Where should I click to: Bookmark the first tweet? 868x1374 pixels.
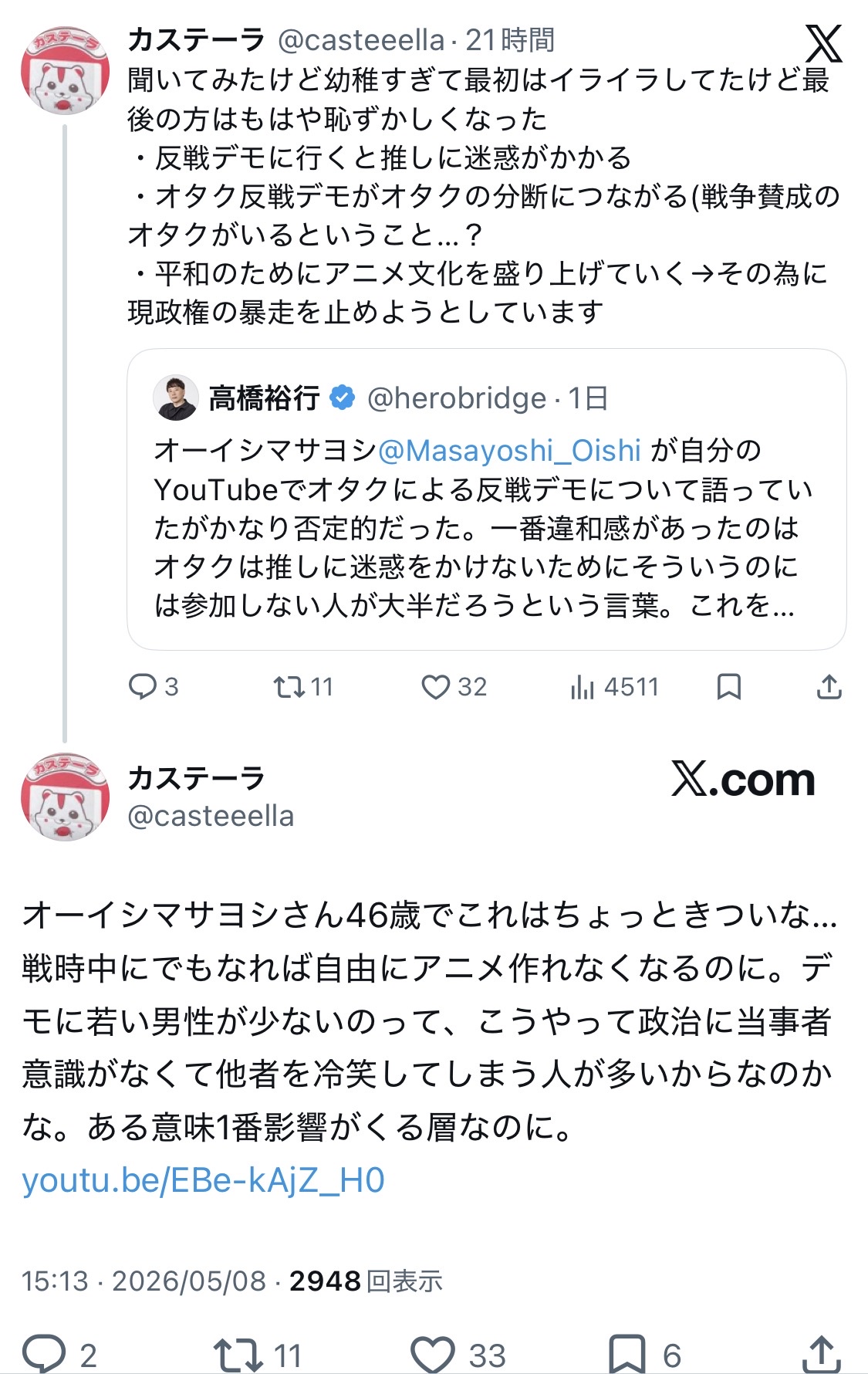(x=728, y=686)
